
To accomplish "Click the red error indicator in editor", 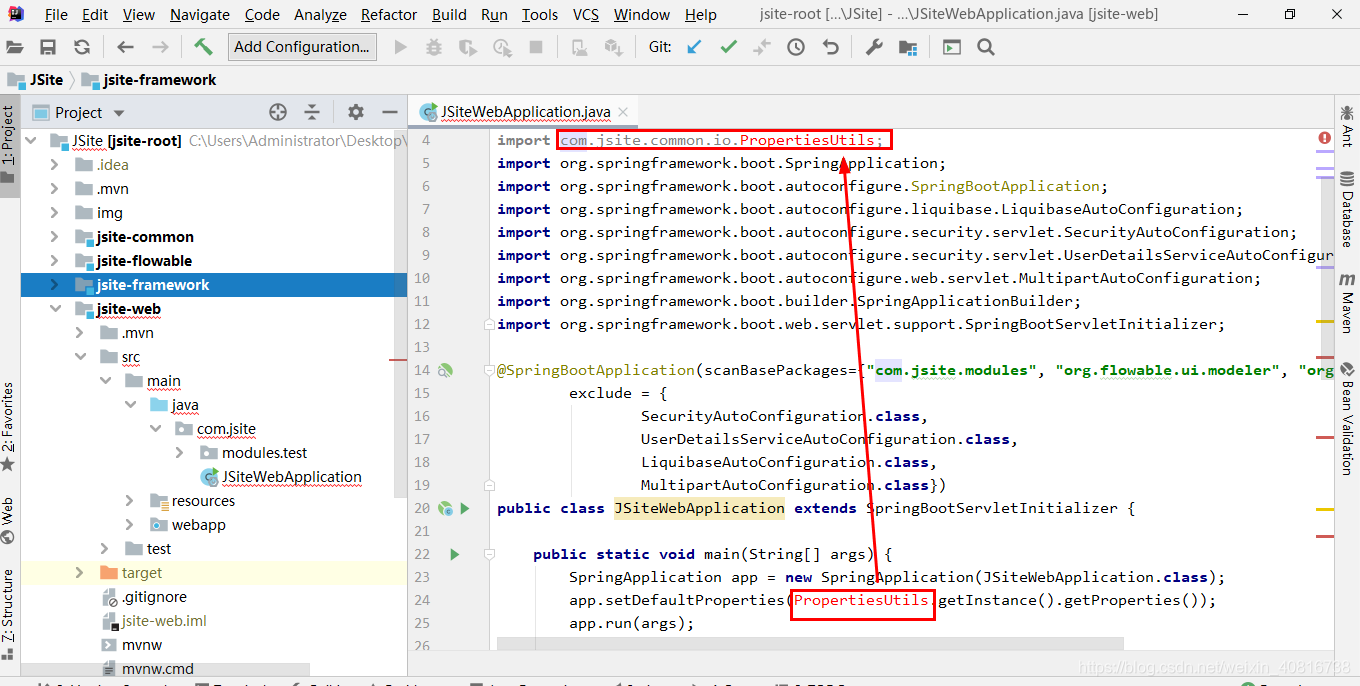I will click(1325, 138).
